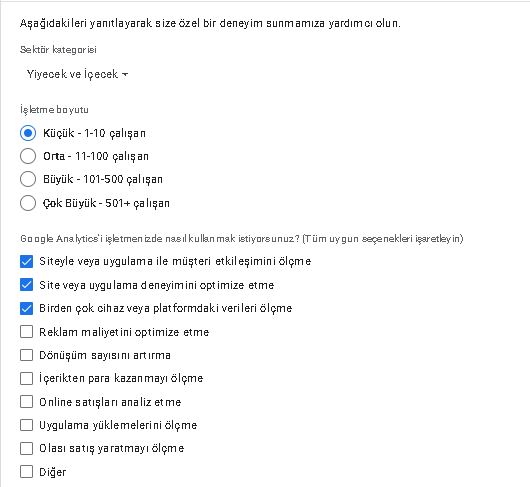Click the Online satışları analiz etme label
Image resolution: width=530 pixels, height=487 pixels.
point(110,402)
